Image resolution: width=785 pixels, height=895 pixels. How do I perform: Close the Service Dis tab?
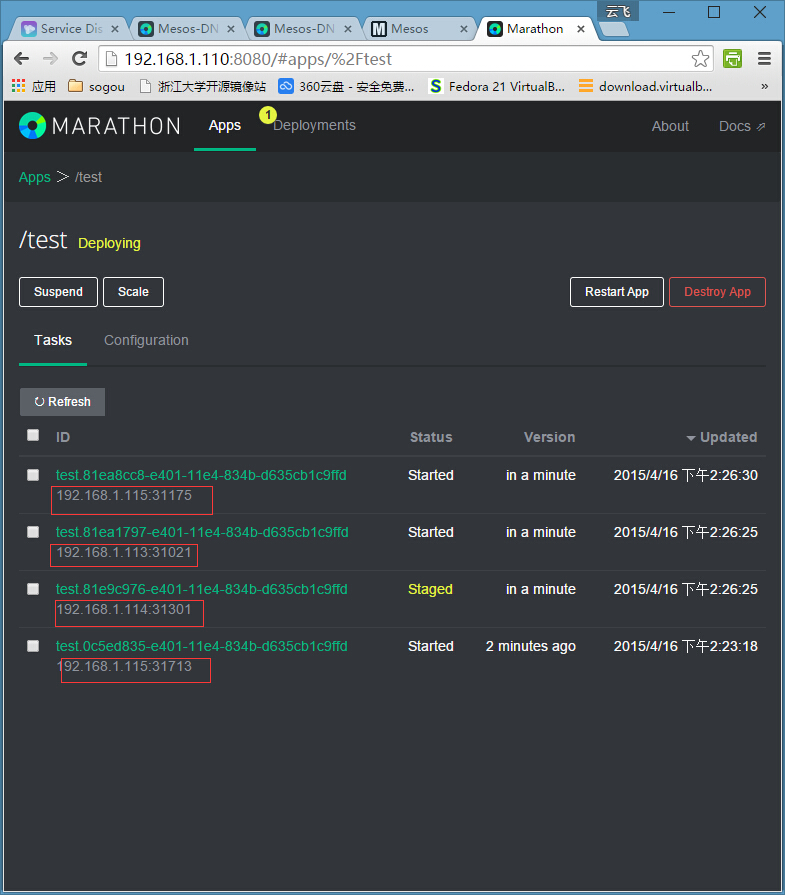point(115,29)
